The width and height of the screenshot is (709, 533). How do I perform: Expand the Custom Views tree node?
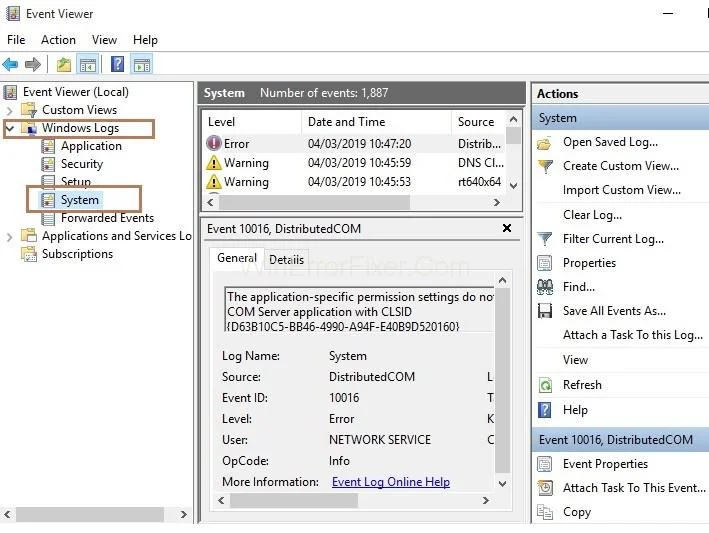pyautogui.click(x=10, y=110)
